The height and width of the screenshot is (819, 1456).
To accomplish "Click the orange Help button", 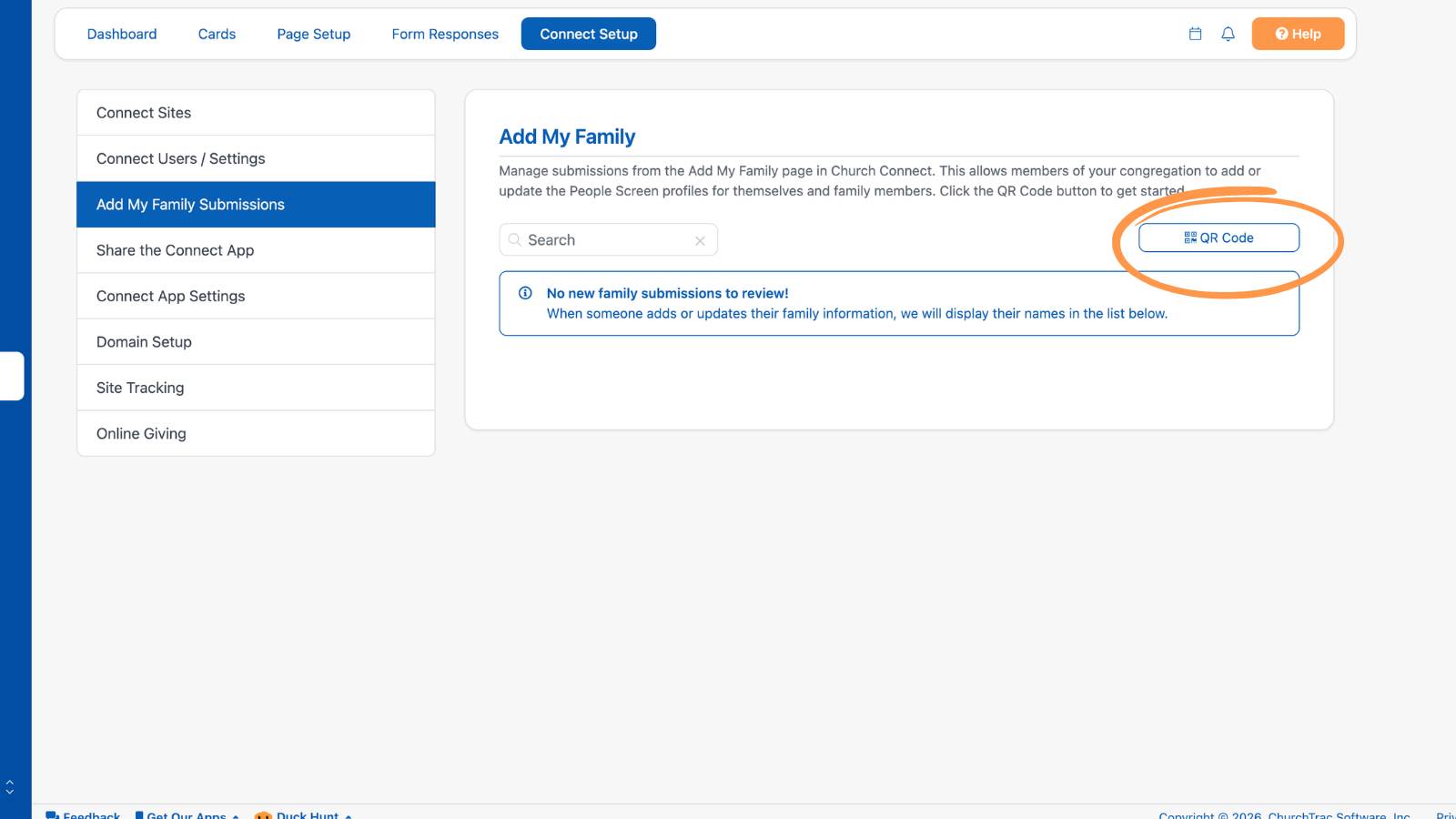I will coord(1298,34).
